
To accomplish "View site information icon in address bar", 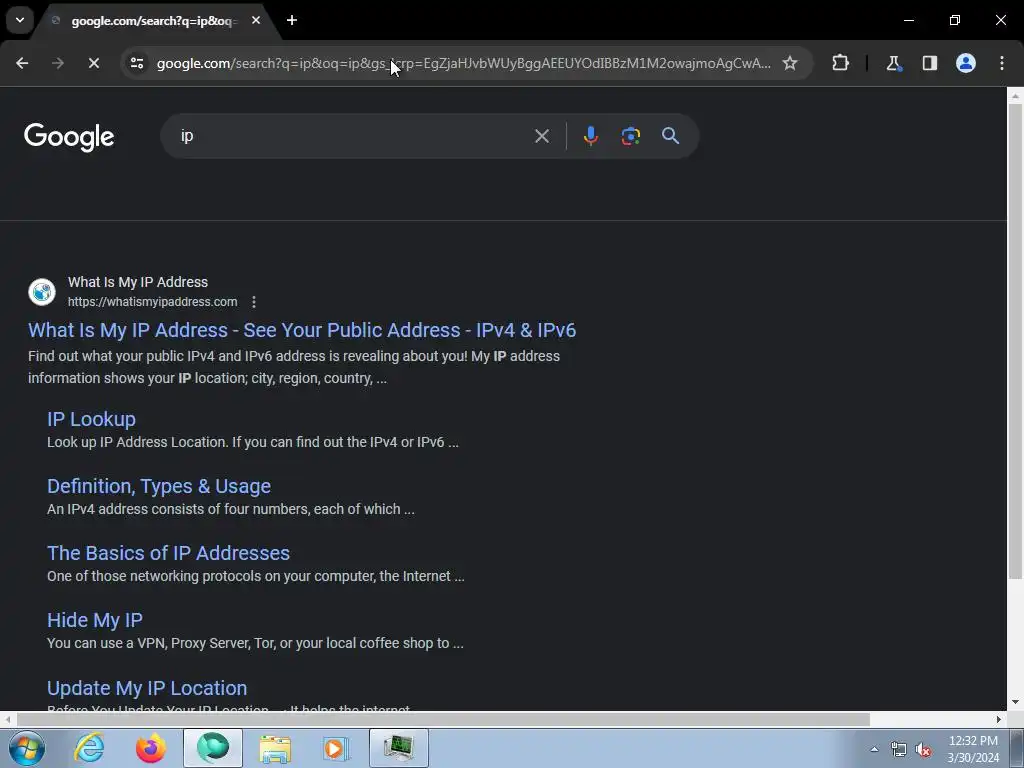I will pyautogui.click(x=137, y=63).
